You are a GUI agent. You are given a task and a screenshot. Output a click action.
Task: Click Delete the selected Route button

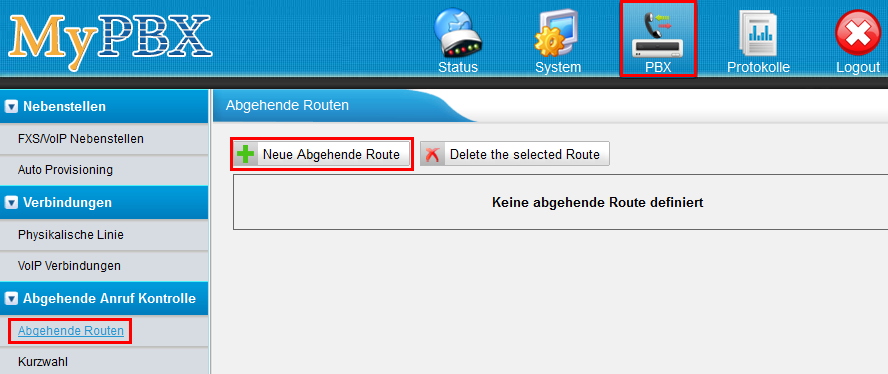(515, 154)
